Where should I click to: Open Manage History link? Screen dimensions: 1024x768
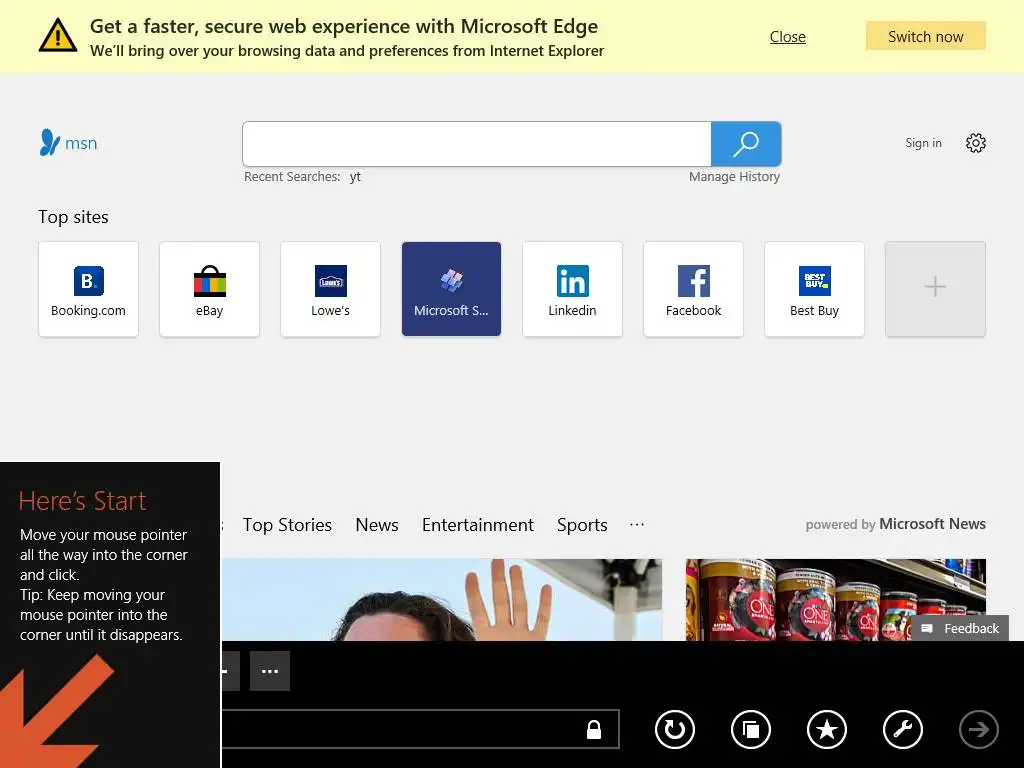(734, 176)
